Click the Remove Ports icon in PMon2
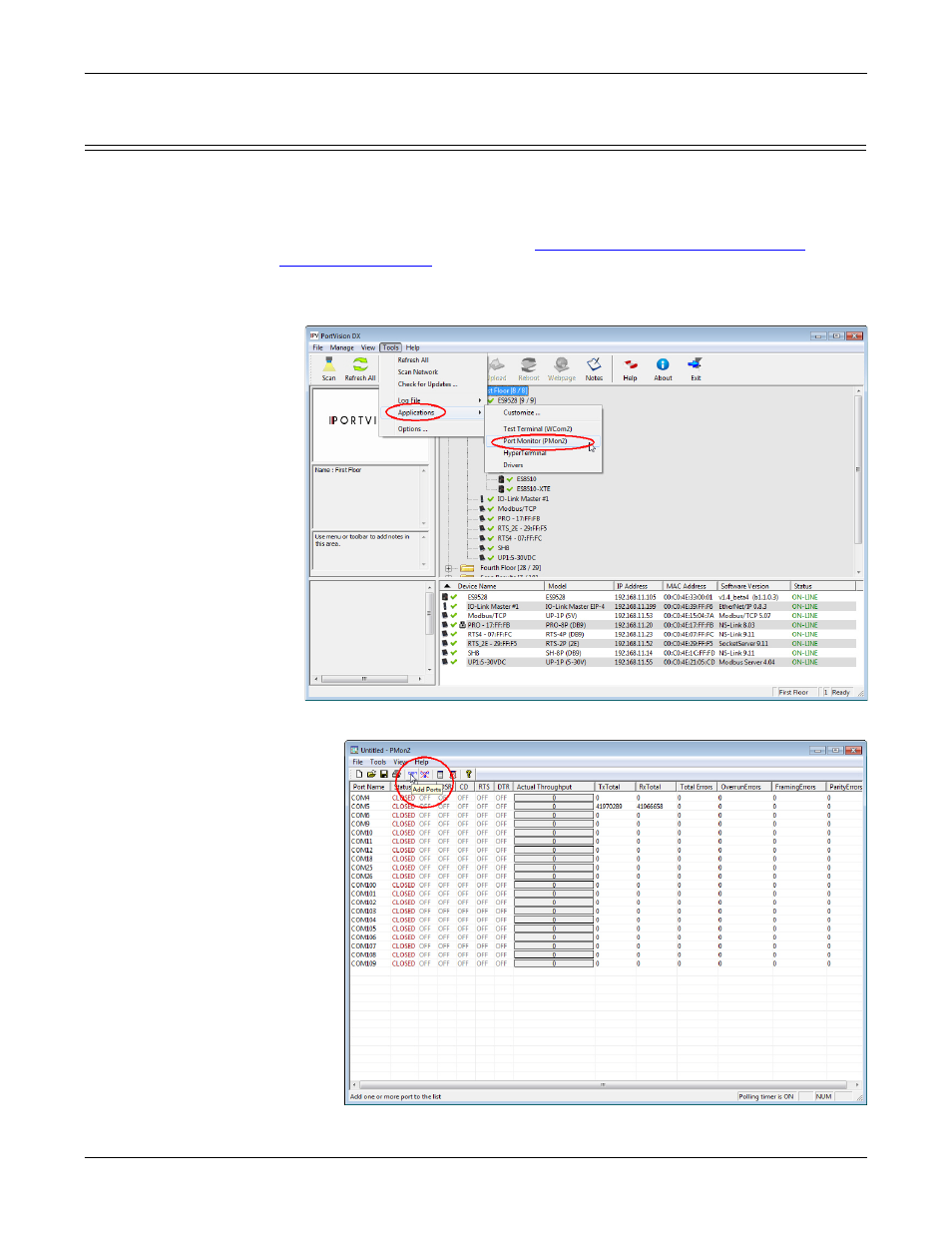Viewport: 952px width, 1233px height. [x=425, y=774]
